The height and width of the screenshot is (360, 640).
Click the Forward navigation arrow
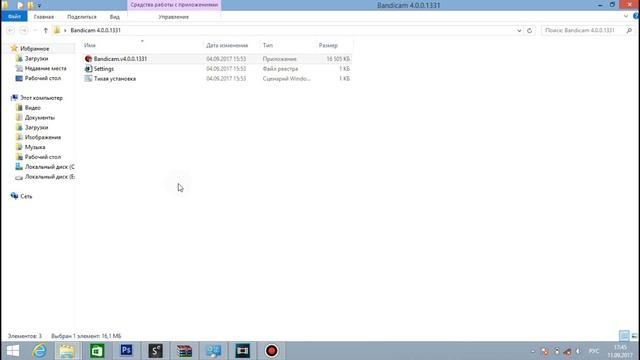[x=24, y=30]
